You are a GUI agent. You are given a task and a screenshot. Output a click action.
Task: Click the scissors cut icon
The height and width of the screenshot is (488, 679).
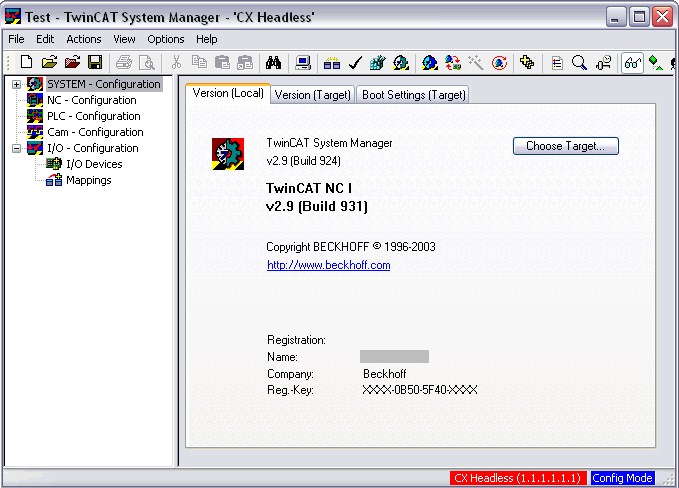pos(176,63)
